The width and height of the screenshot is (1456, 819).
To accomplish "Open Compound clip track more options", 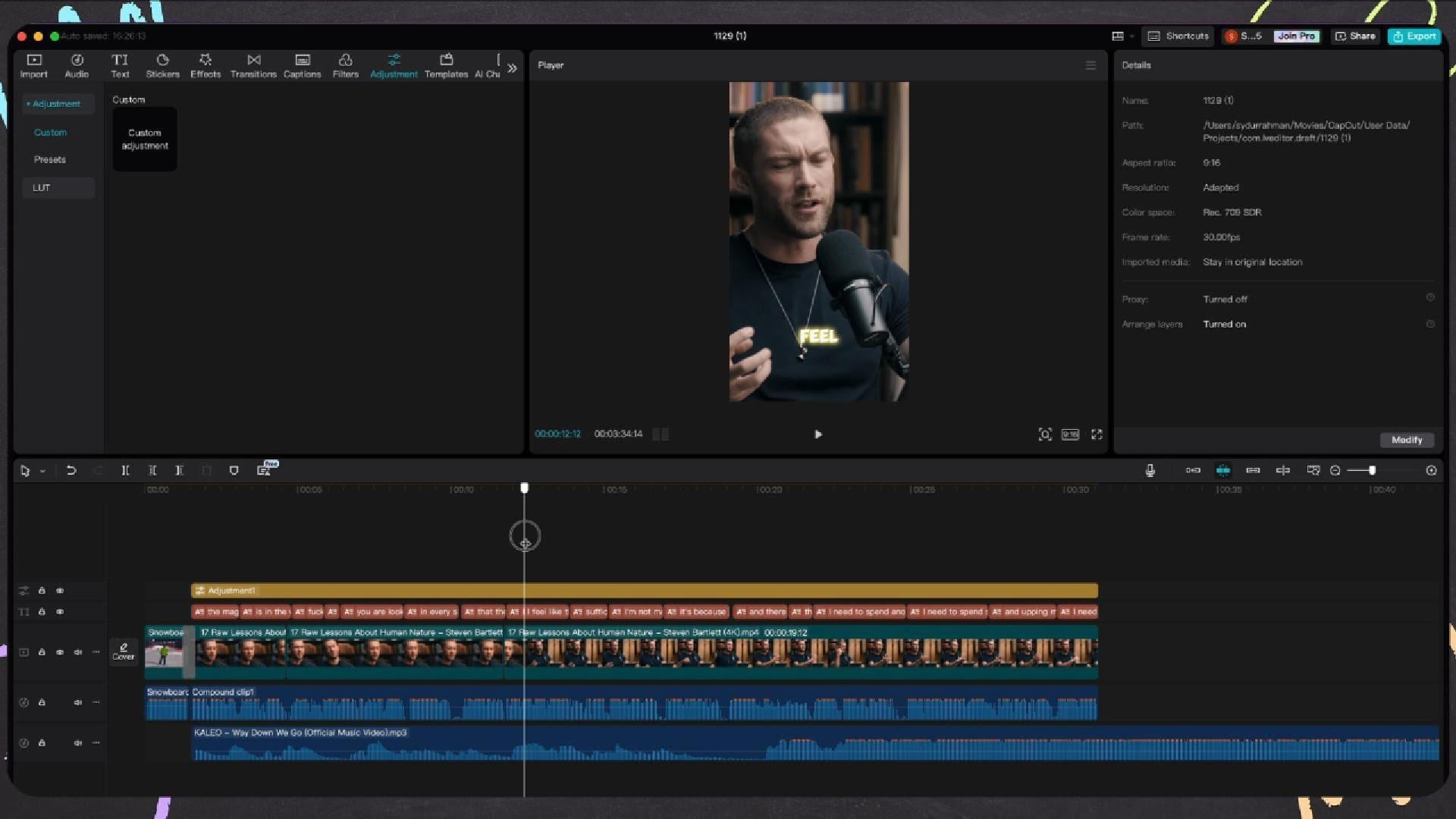I will coord(96,703).
